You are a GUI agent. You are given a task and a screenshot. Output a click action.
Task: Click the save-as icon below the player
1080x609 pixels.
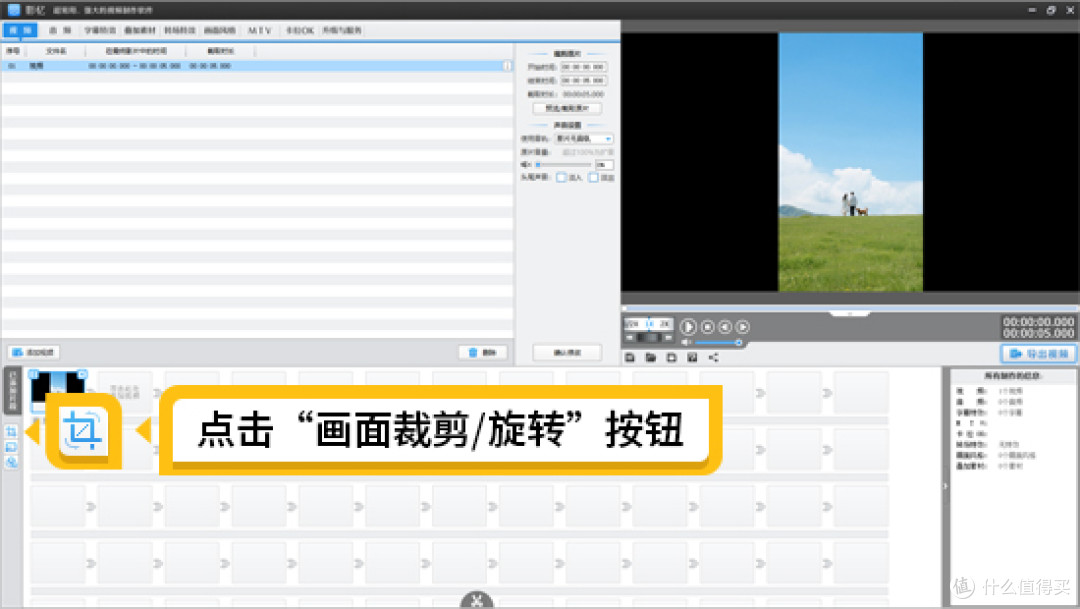(x=672, y=358)
